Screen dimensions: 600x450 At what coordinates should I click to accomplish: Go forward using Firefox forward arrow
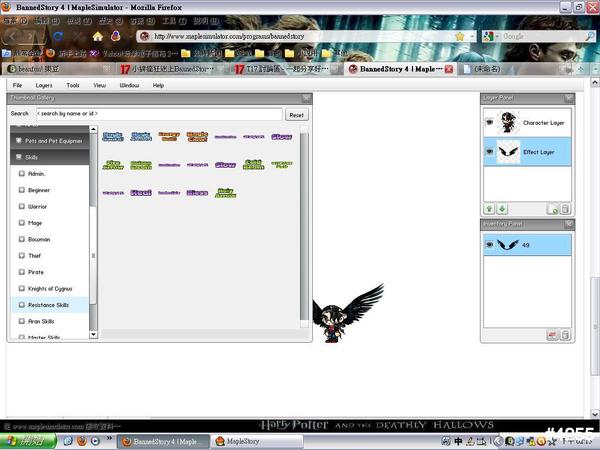point(31,37)
